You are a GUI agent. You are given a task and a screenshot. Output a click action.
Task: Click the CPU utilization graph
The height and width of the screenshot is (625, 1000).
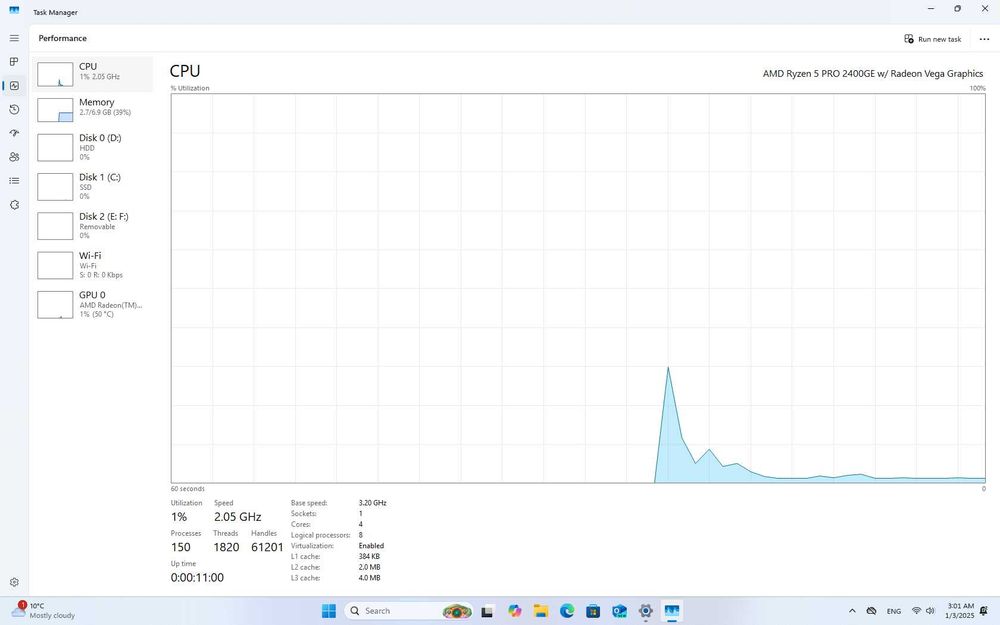(x=578, y=288)
